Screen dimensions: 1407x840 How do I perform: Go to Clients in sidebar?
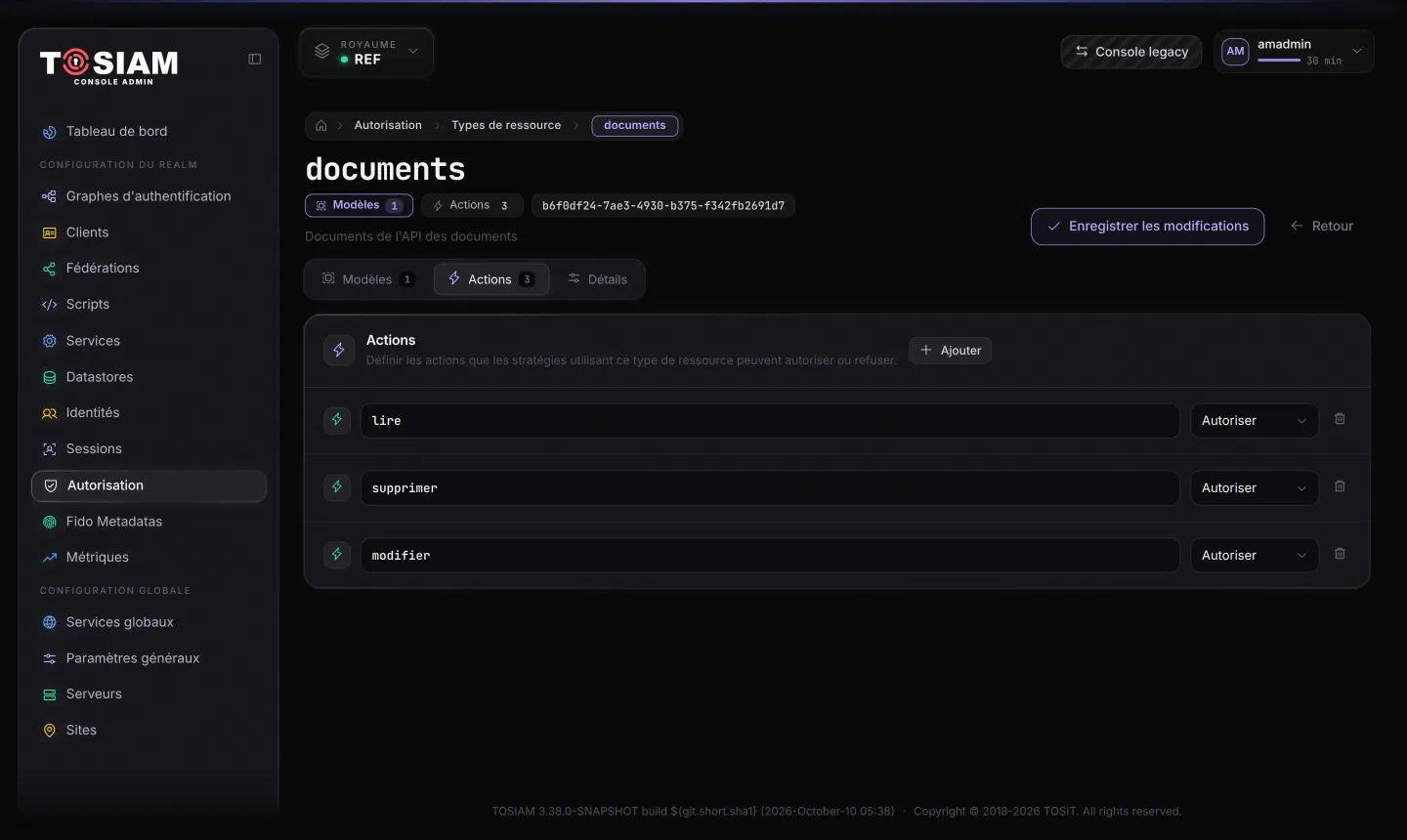point(149,232)
